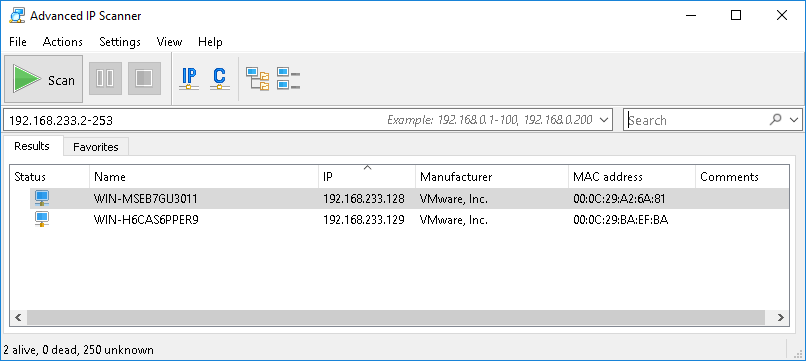Click the horizontal scrollbar right arrow
The image size is (806, 361).
pyautogui.click(x=780, y=317)
